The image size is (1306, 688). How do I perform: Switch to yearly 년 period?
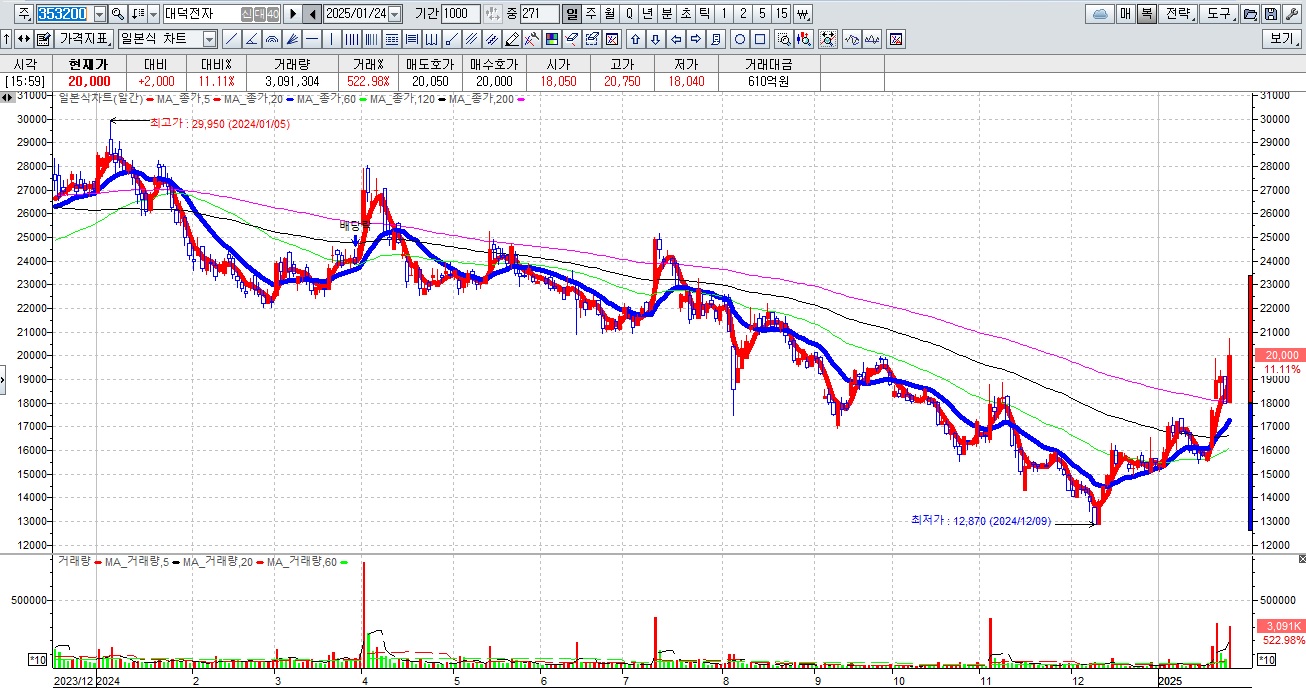click(x=647, y=14)
